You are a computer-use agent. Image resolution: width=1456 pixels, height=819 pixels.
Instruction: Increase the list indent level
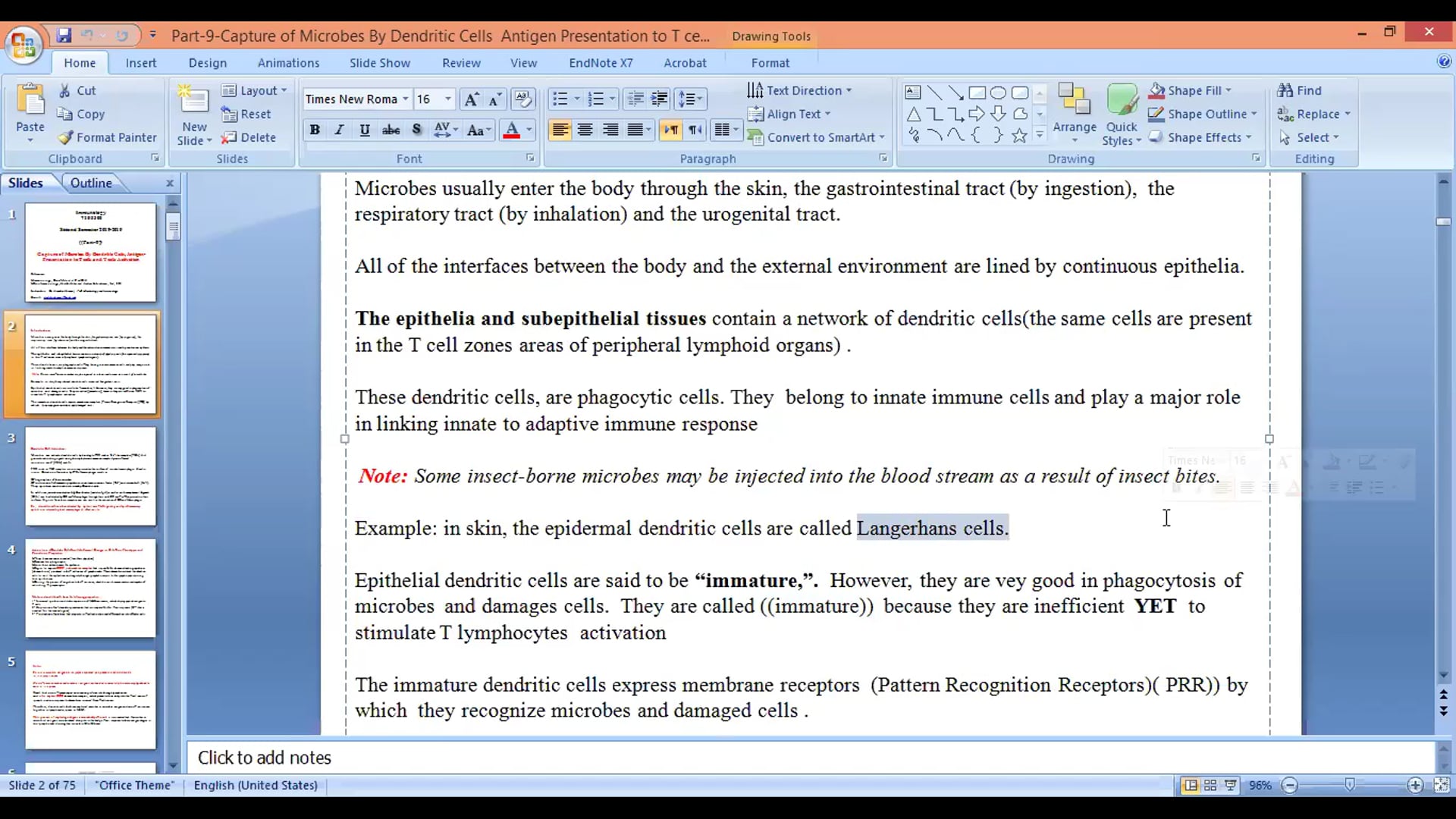pyautogui.click(x=660, y=99)
